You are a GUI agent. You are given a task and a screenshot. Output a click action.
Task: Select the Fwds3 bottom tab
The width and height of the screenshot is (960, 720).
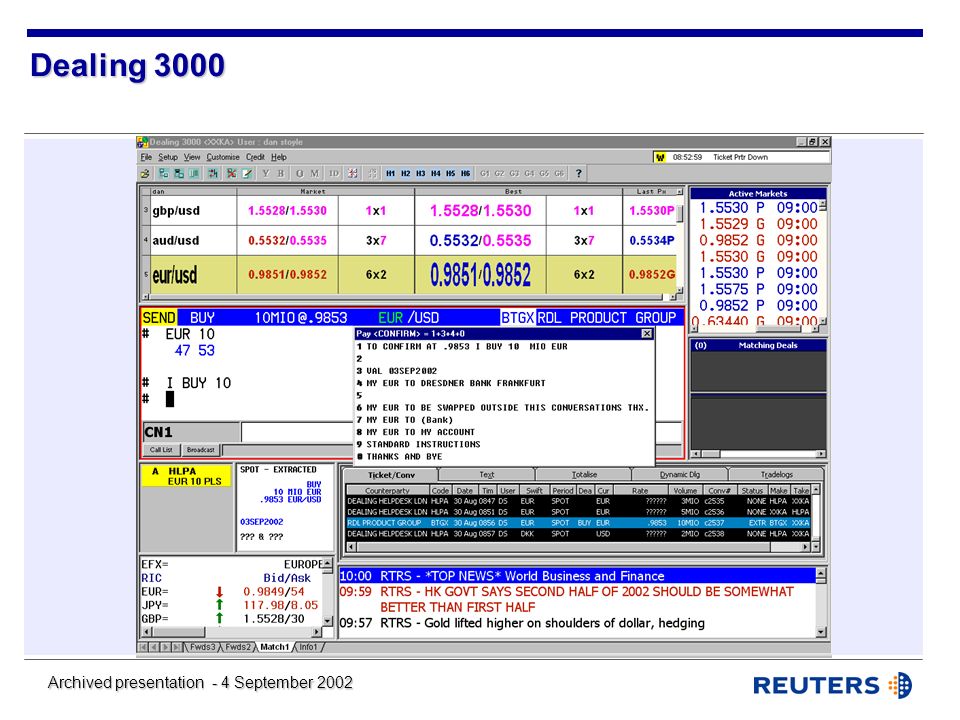point(202,647)
